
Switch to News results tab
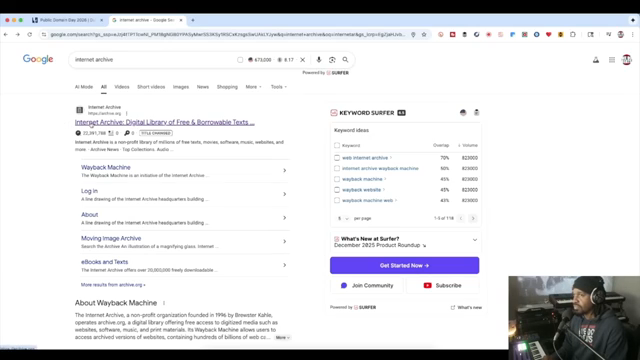click(x=203, y=87)
